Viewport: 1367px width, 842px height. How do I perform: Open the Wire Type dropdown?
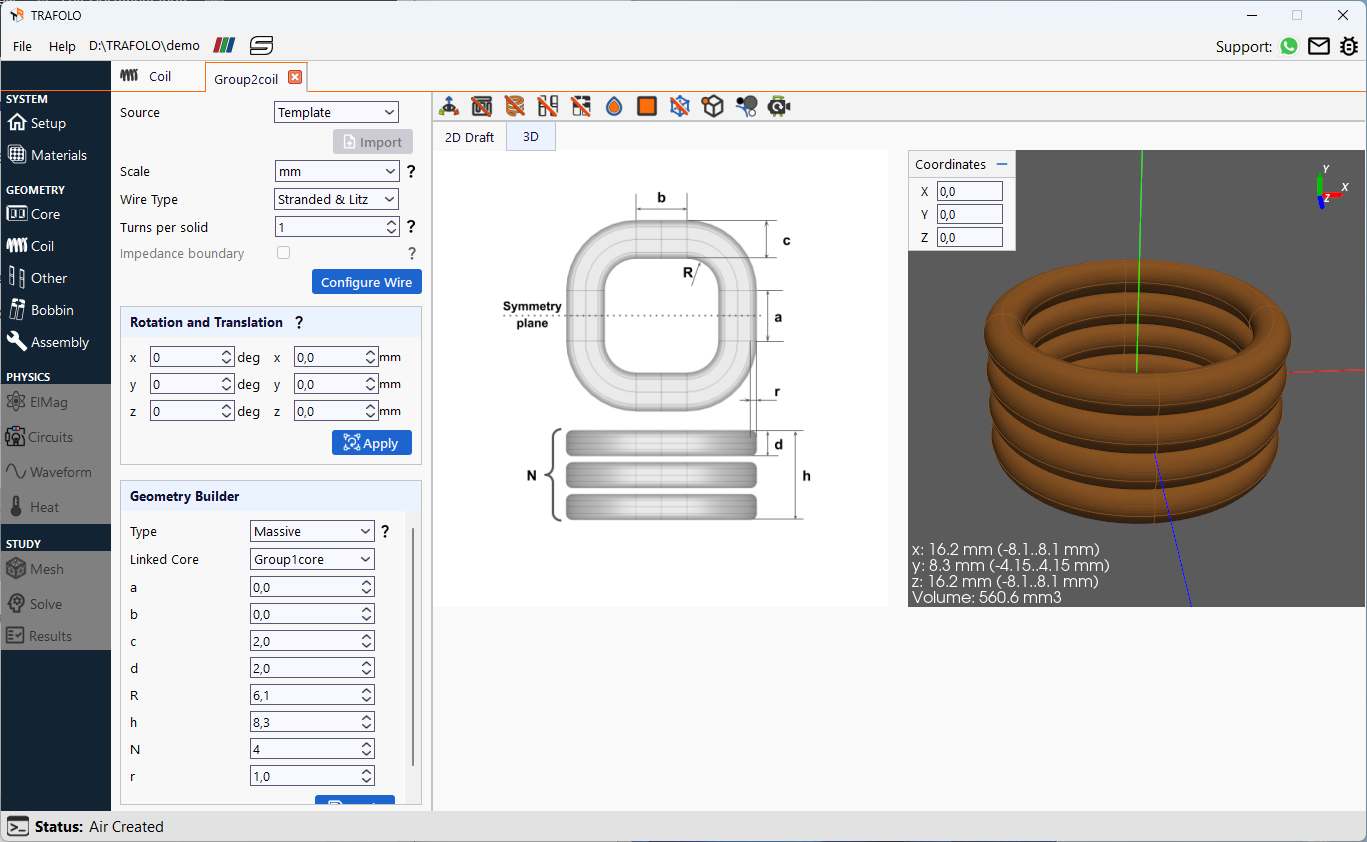336,198
